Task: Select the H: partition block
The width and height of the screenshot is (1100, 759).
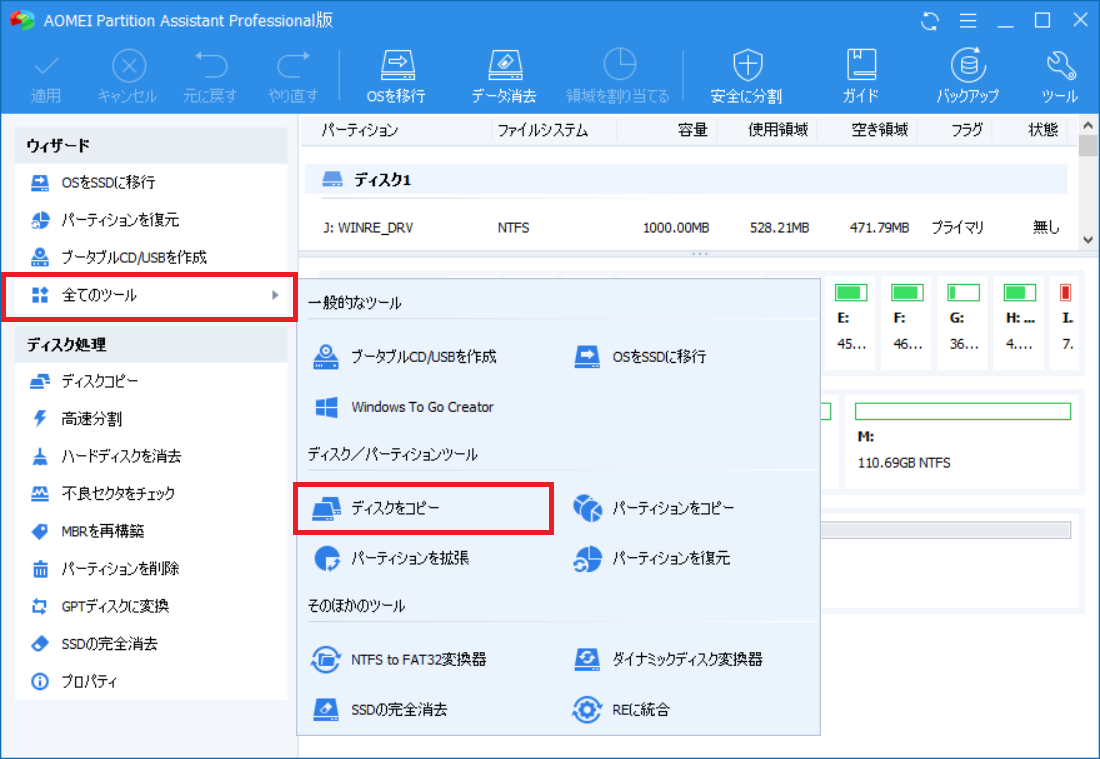Action: (x=1019, y=323)
